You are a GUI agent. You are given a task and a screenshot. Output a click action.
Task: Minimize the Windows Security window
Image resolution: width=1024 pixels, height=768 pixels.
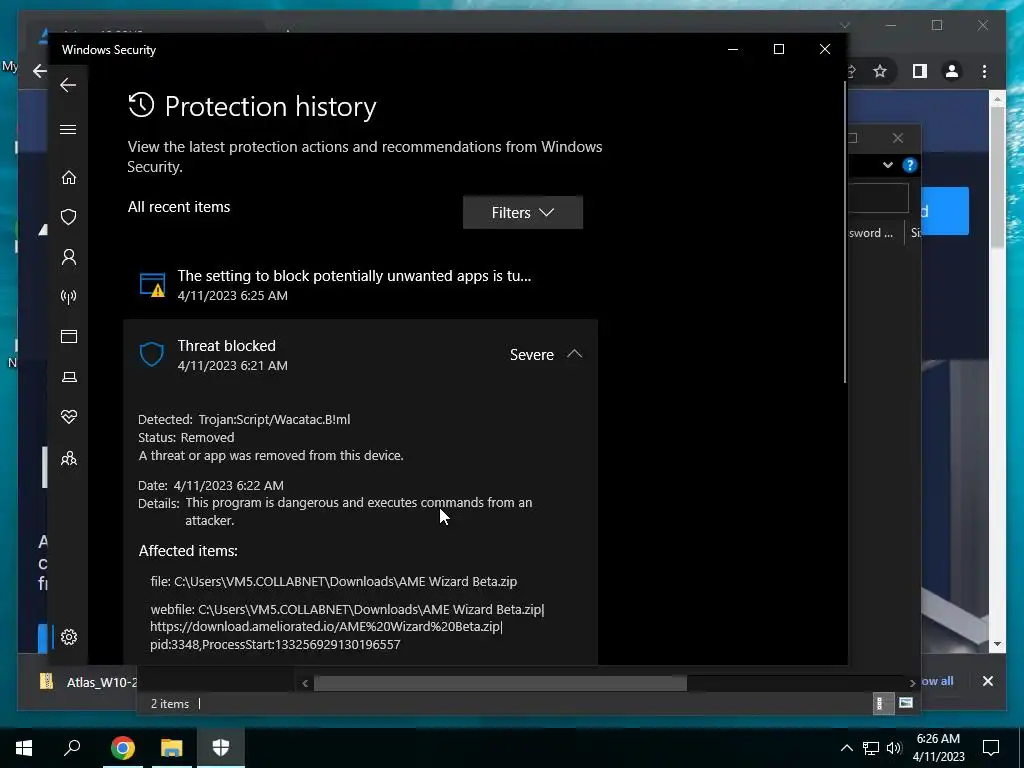point(733,49)
